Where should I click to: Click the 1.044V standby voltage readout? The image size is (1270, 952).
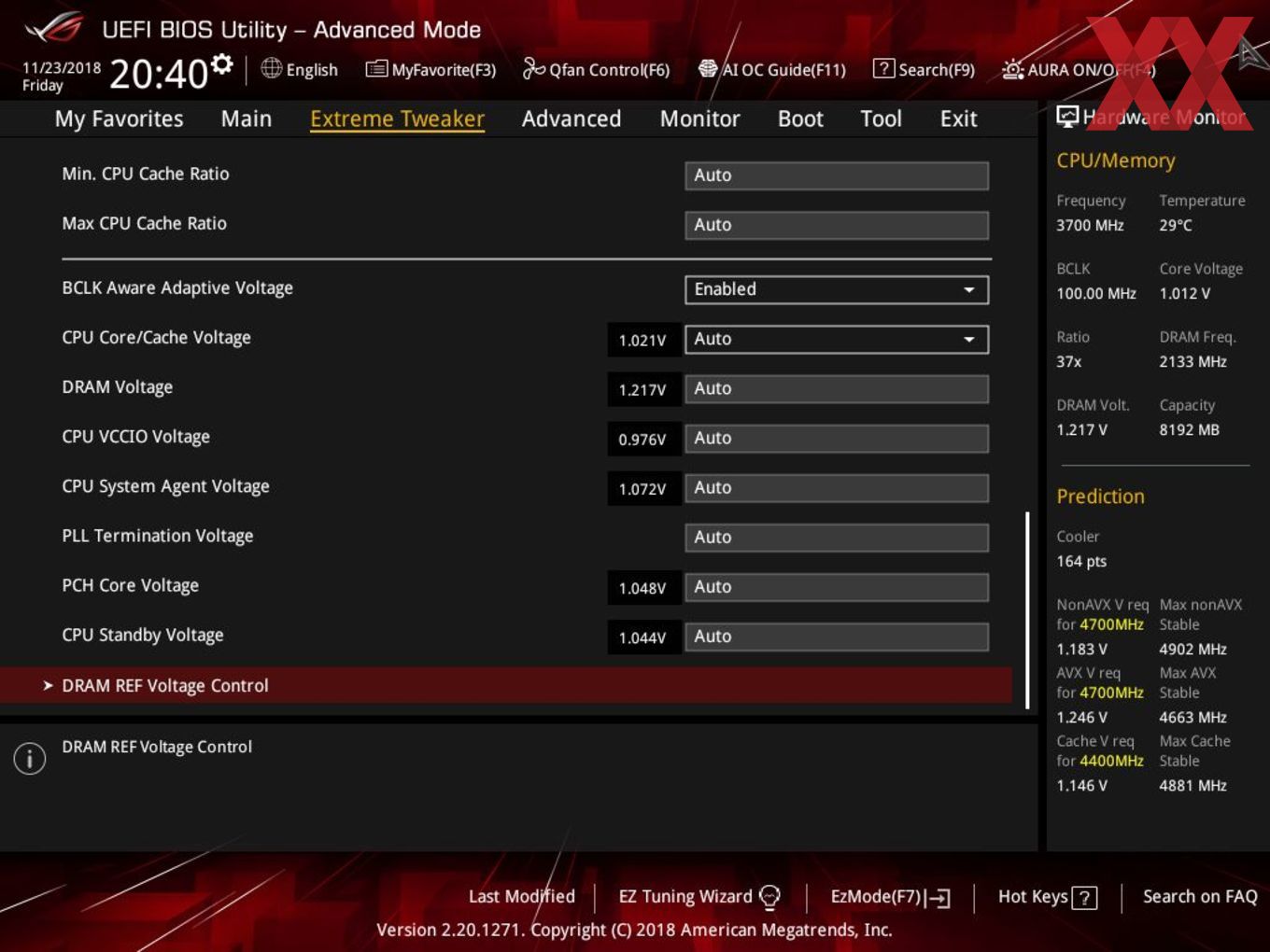642,637
